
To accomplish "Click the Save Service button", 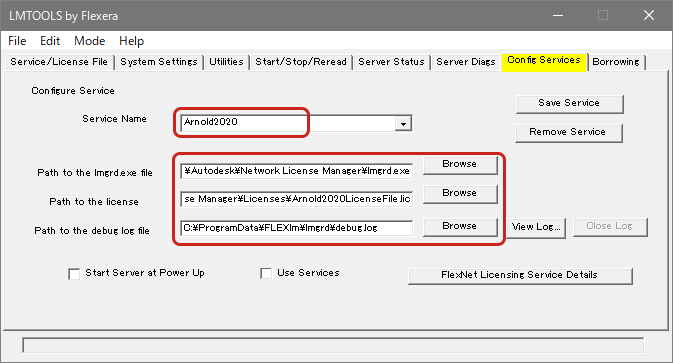I will click(569, 104).
